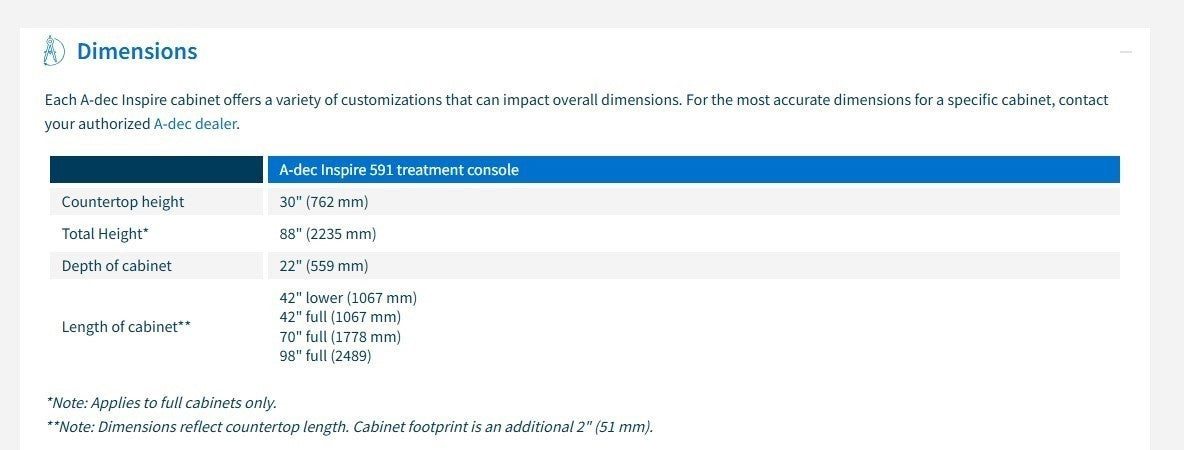This screenshot has height=450, width=1184.
Task: Open the A-dec dealer link
Action: coord(196,124)
